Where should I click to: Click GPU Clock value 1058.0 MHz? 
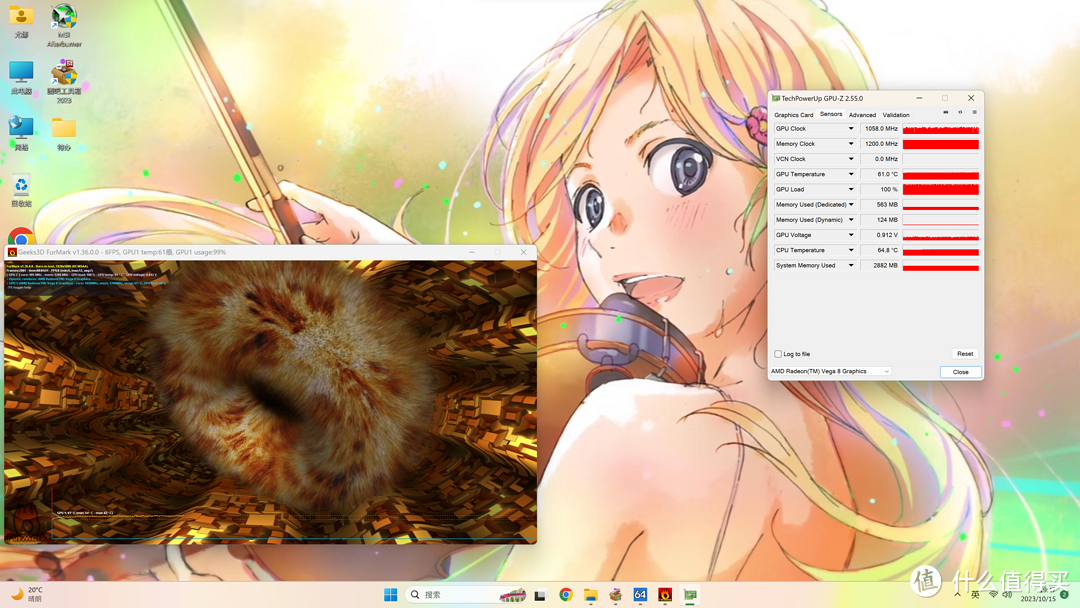click(x=880, y=129)
